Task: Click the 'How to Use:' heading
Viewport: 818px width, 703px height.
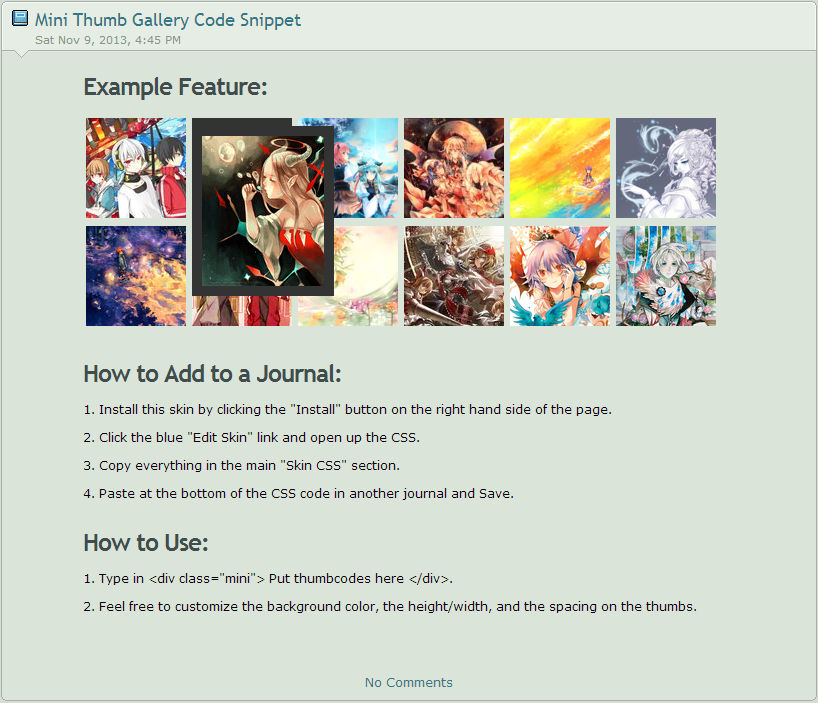Action: 146,543
